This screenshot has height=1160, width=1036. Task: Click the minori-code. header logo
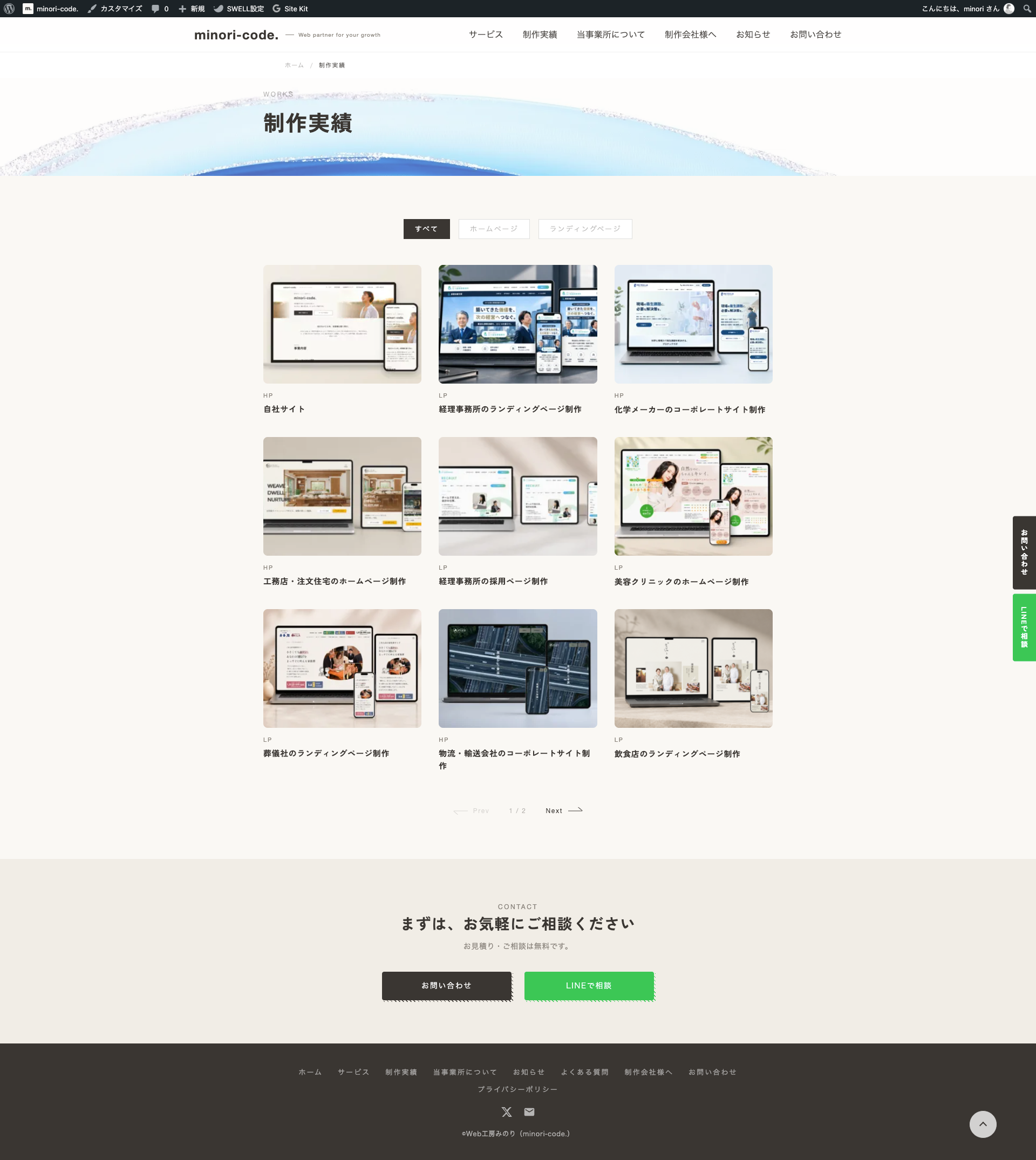[236, 35]
